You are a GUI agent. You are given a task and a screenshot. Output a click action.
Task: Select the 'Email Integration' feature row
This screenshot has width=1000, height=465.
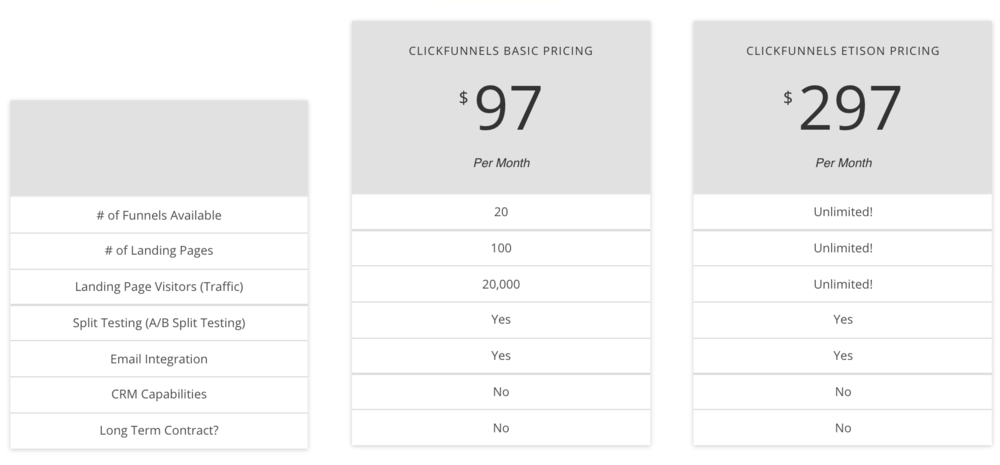159,358
